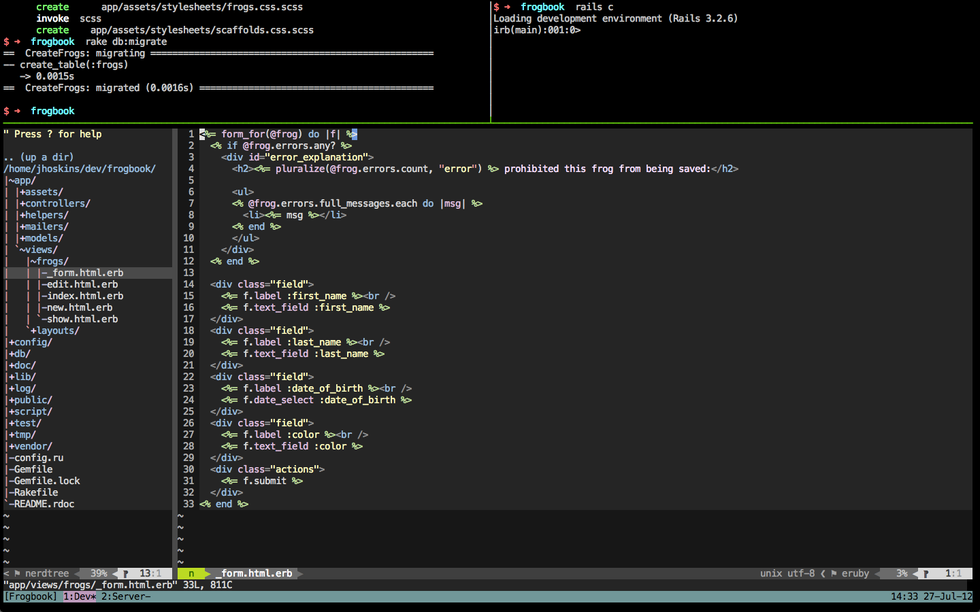Viewport: 980px width, 612px height.
Task: Expand the config/ directory
Action: coord(31,342)
